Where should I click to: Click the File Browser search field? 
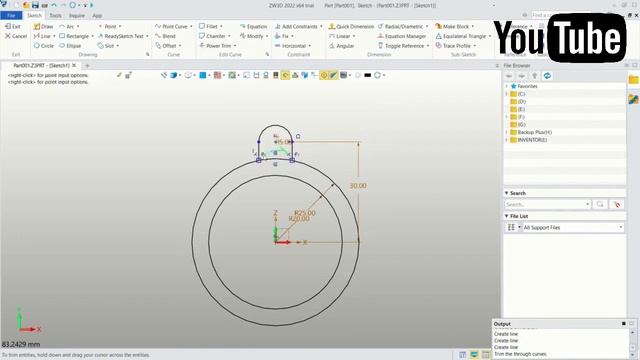click(547, 204)
